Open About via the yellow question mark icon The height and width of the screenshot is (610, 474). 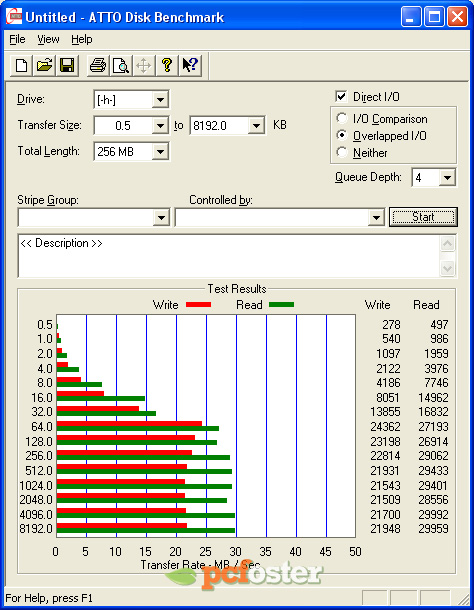pyautogui.click(x=167, y=65)
